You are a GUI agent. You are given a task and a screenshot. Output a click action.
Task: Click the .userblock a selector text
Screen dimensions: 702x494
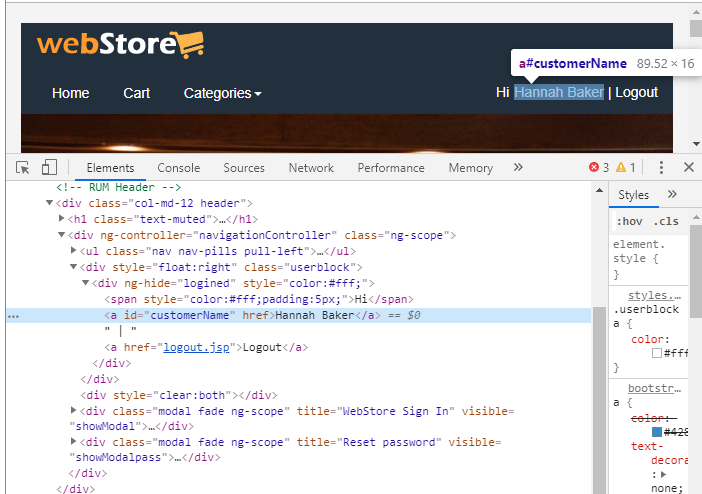click(x=646, y=316)
